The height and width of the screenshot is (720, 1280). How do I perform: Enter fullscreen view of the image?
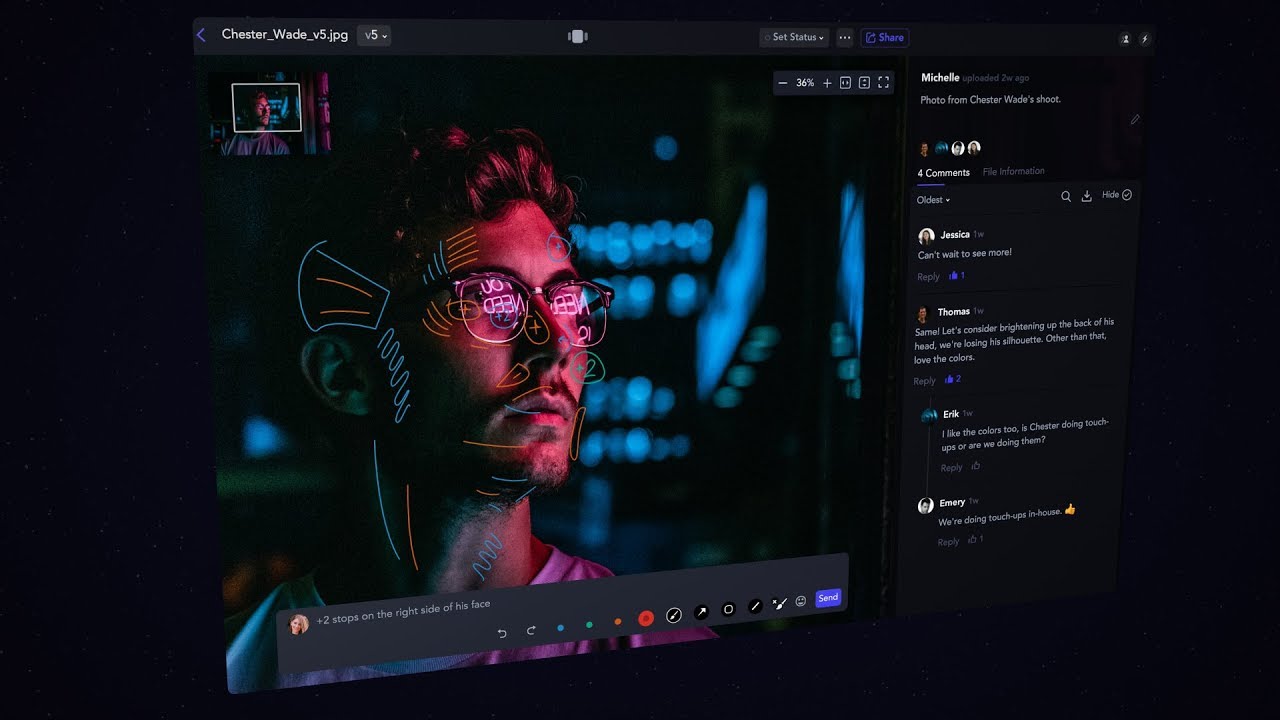click(883, 83)
